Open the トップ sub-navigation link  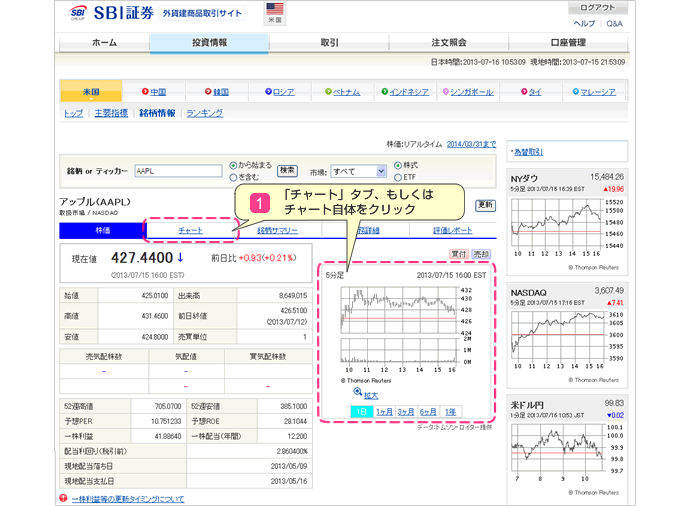[x=73, y=113]
